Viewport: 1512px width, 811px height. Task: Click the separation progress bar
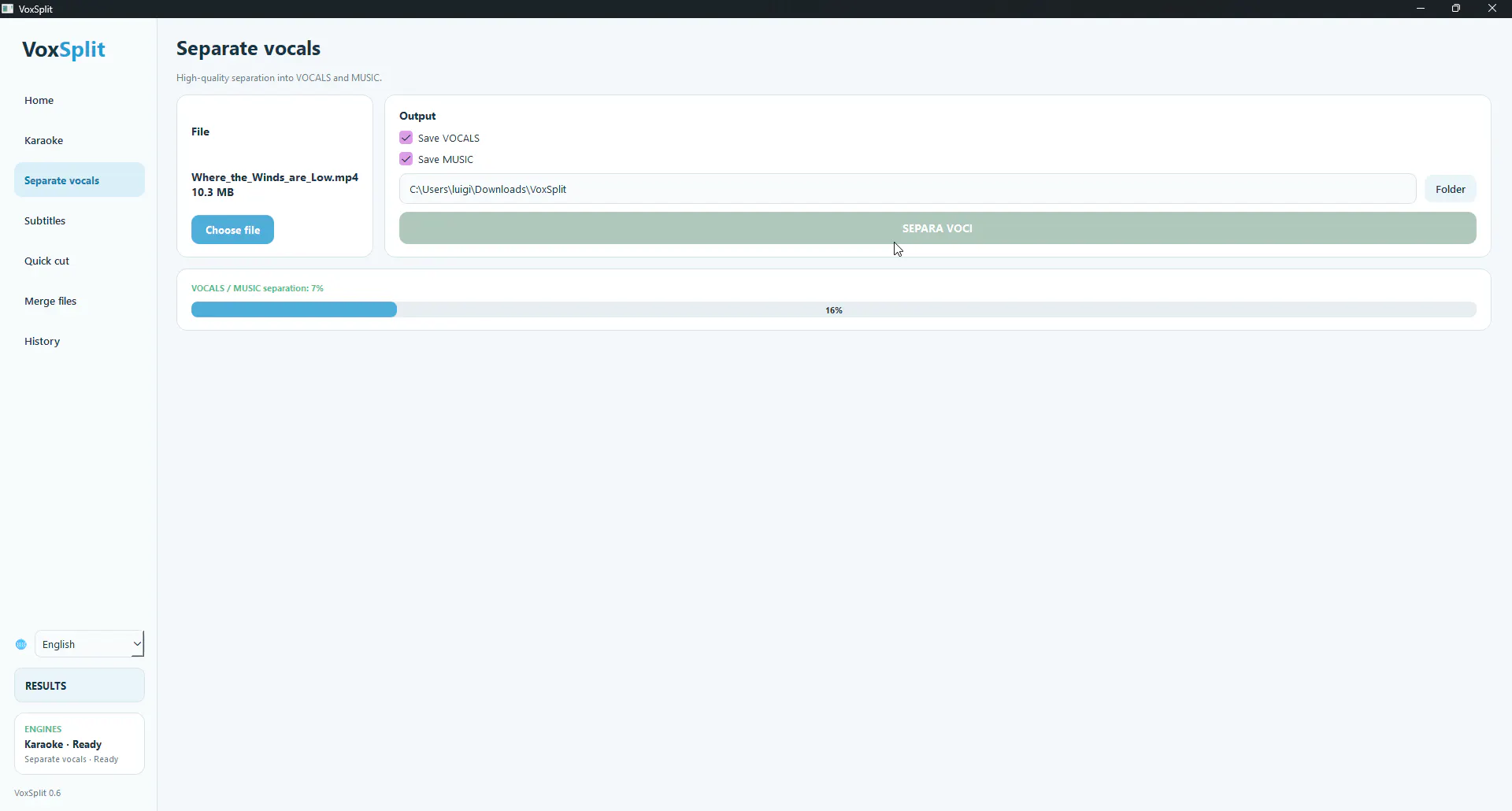[833, 310]
